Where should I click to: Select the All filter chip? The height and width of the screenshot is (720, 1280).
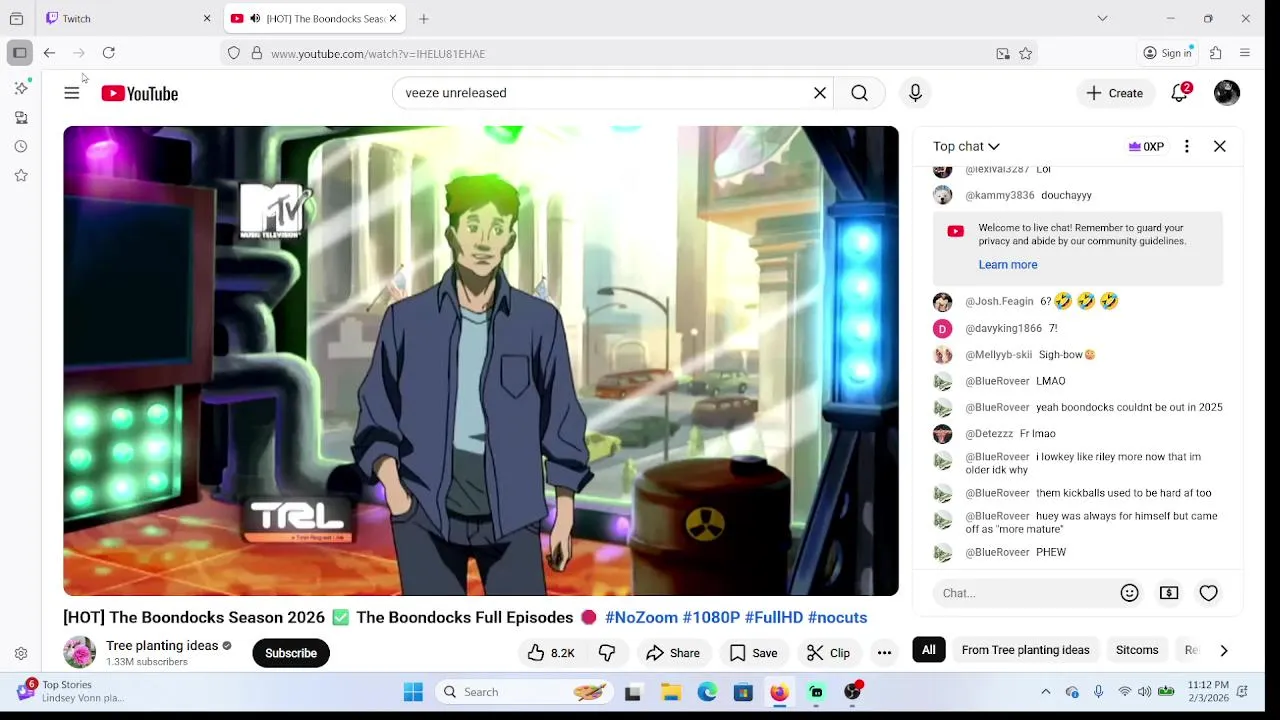click(x=929, y=650)
